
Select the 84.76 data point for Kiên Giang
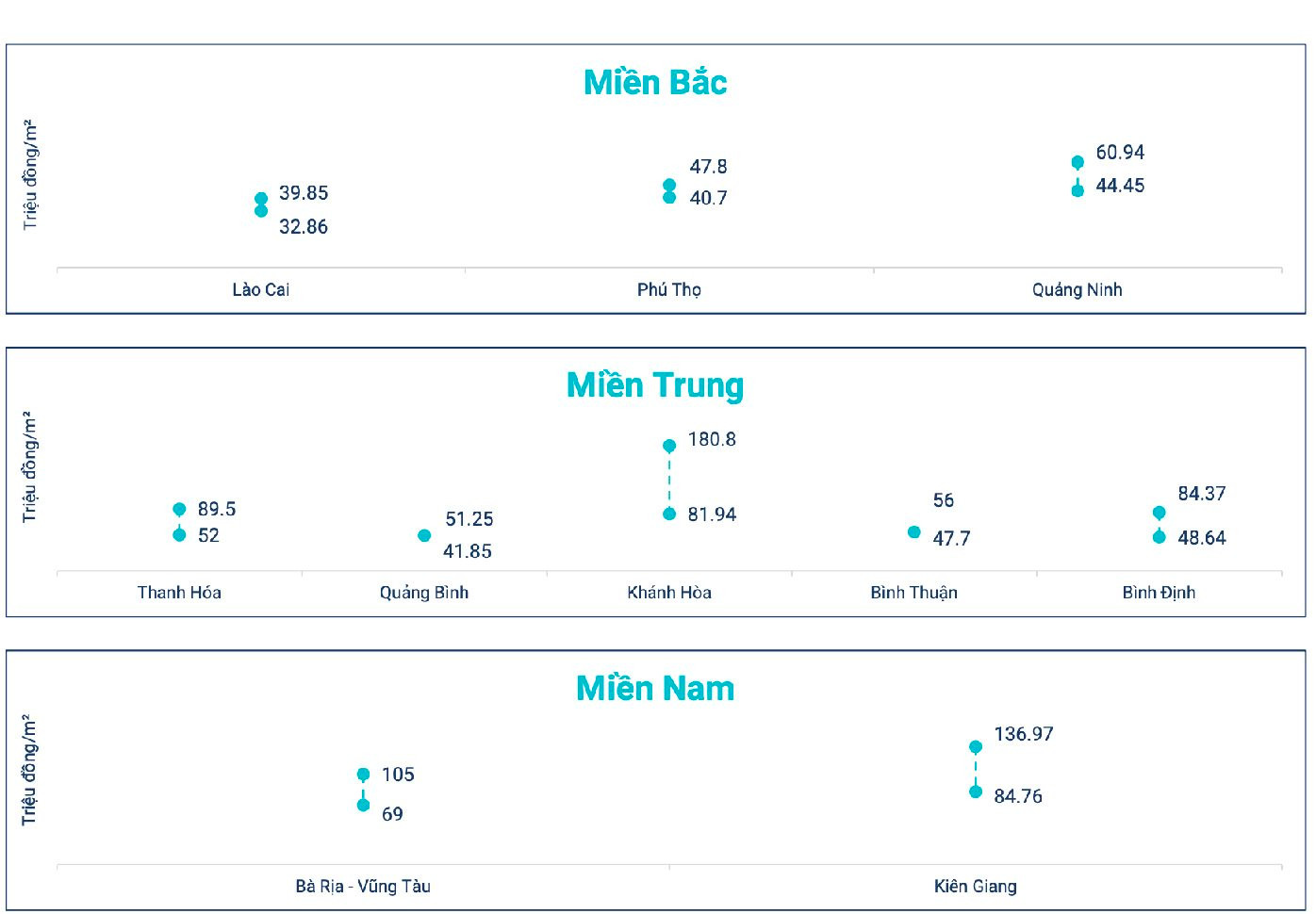point(976,792)
